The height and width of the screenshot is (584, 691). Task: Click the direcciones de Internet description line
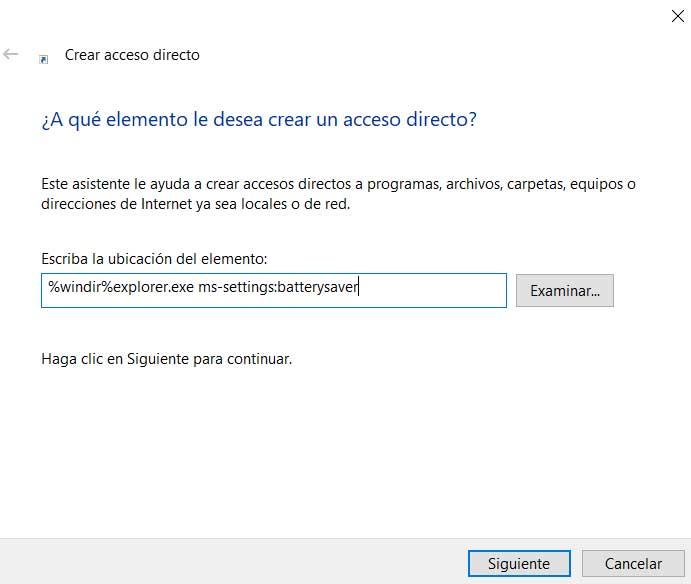196,204
